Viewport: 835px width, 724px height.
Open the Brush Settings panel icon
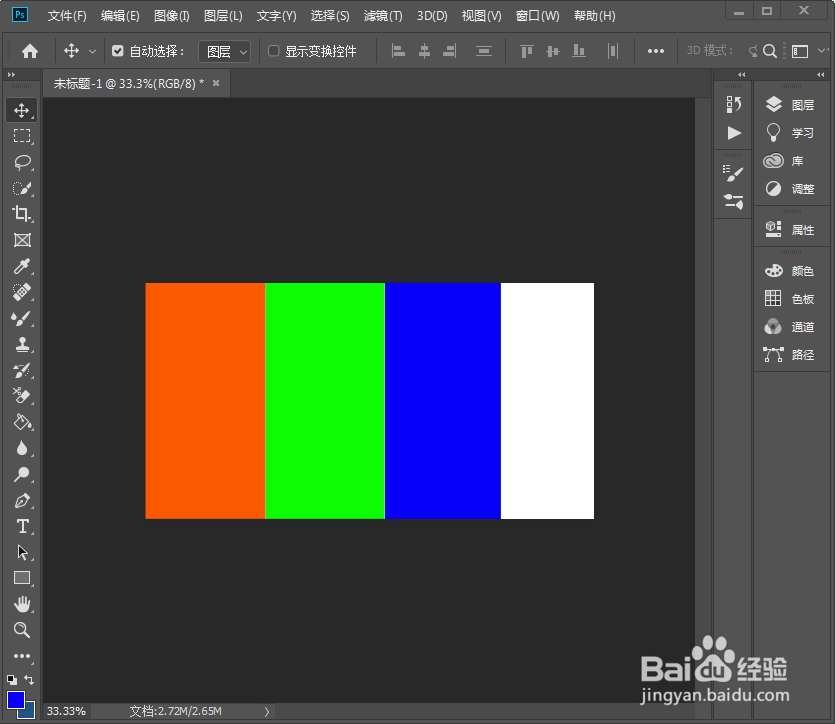[733, 173]
